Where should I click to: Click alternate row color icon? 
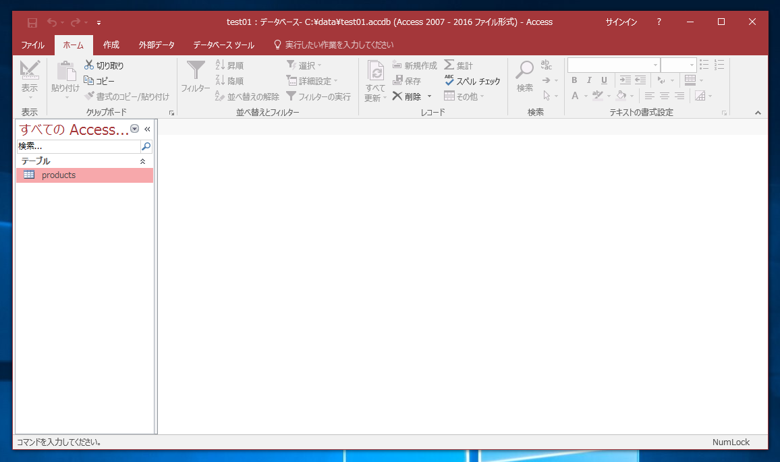click(x=700, y=95)
